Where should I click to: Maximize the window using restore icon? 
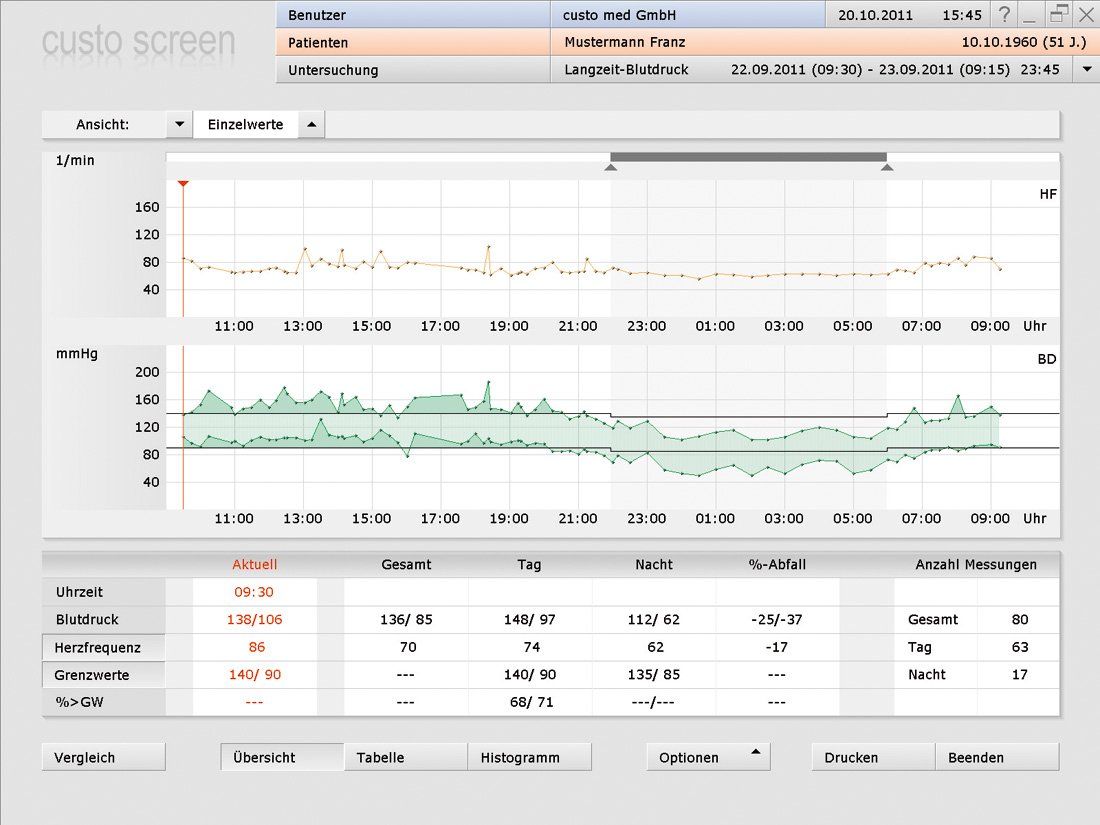tap(1059, 13)
